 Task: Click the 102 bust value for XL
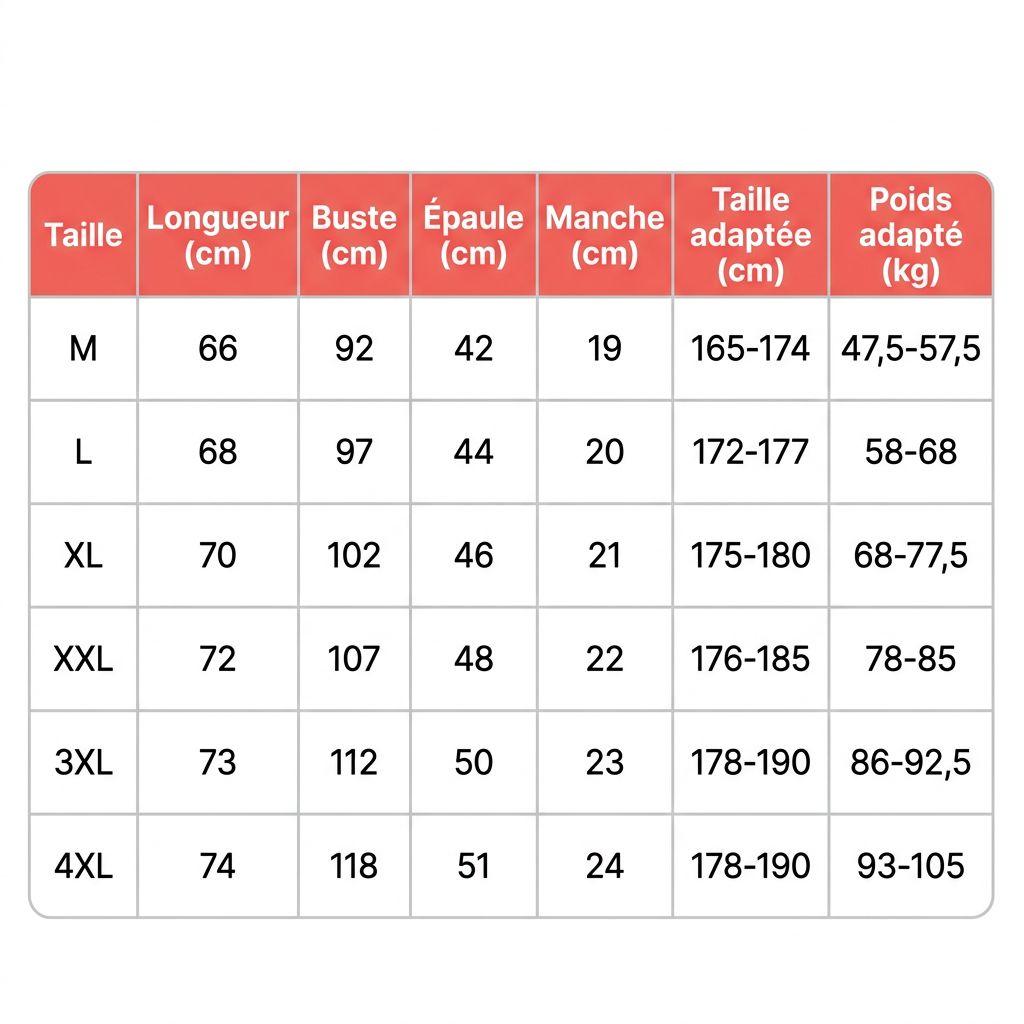354,556
